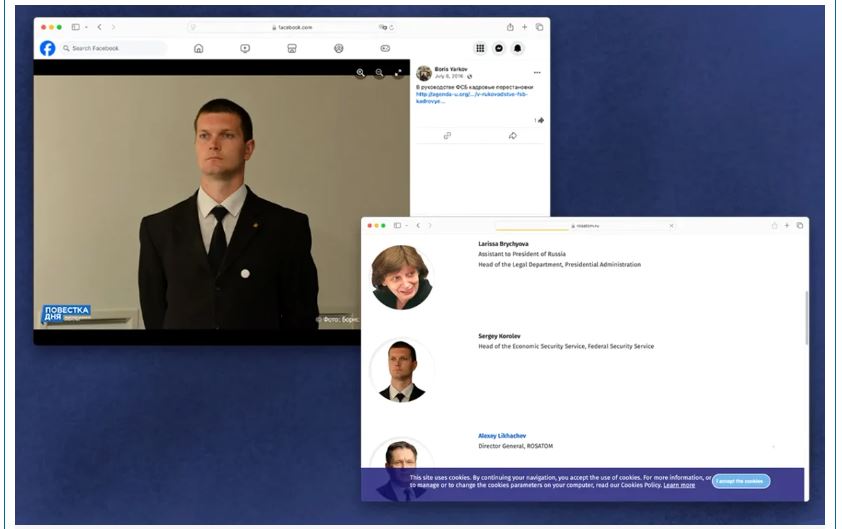
Task: Toggle the sidebar in Facebook Safari window
Action: pyautogui.click(x=76, y=27)
